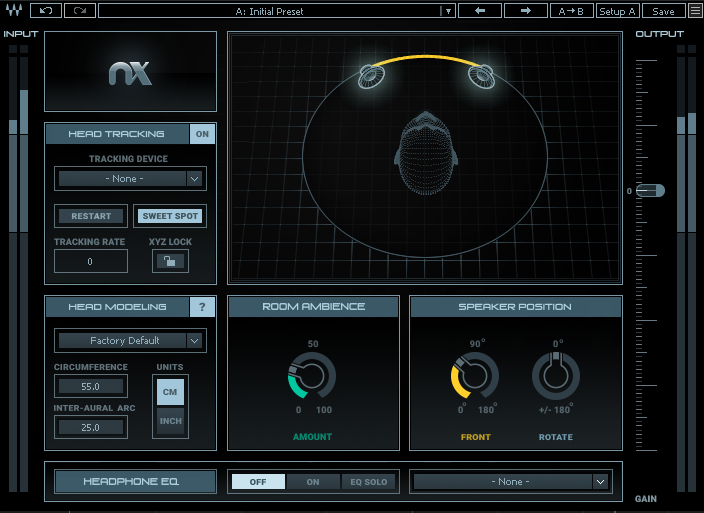The height and width of the screenshot is (513, 704).
Task: Click the ROTATE label
Action: pyautogui.click(x=556, y=437)
